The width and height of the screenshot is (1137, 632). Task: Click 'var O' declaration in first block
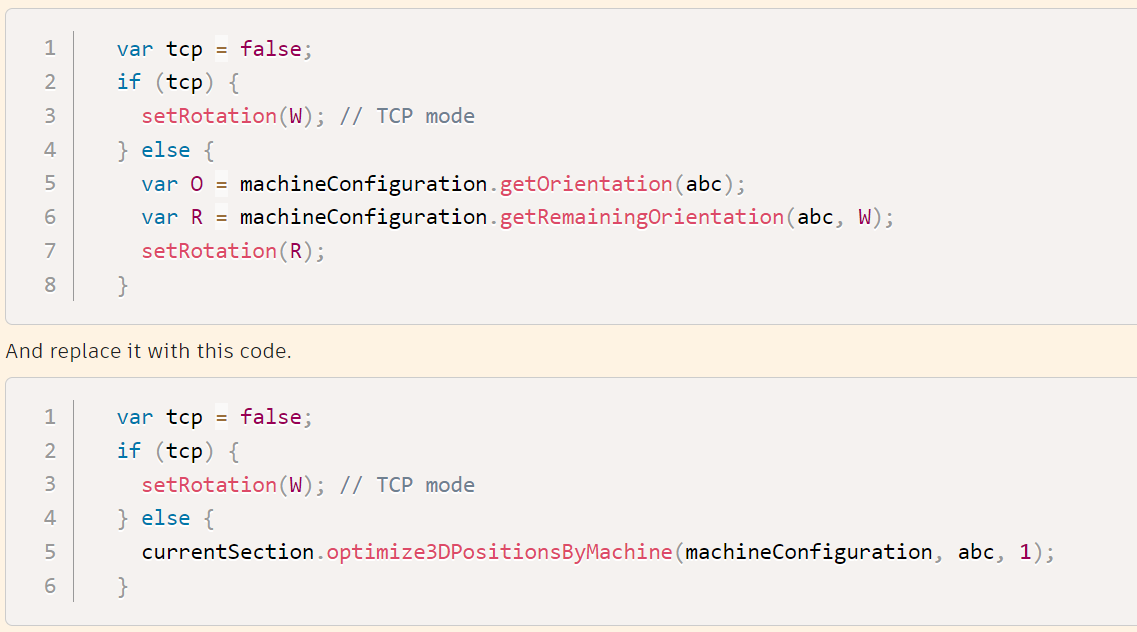tap(173, 183)
